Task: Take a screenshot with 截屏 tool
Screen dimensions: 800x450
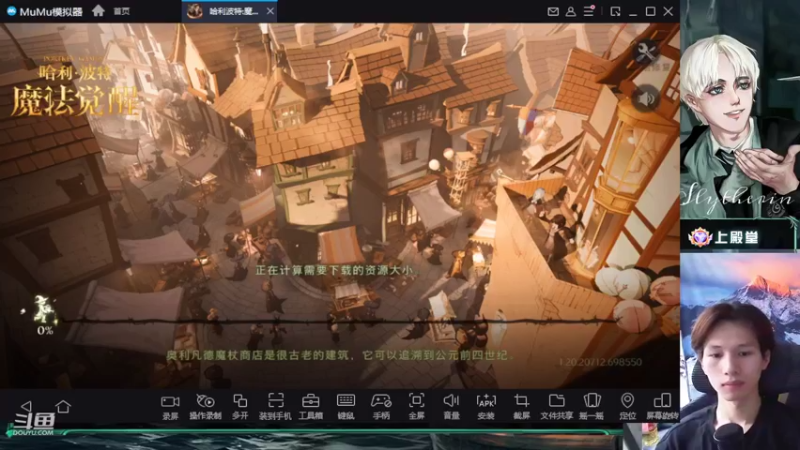Action: coord(521,407)
